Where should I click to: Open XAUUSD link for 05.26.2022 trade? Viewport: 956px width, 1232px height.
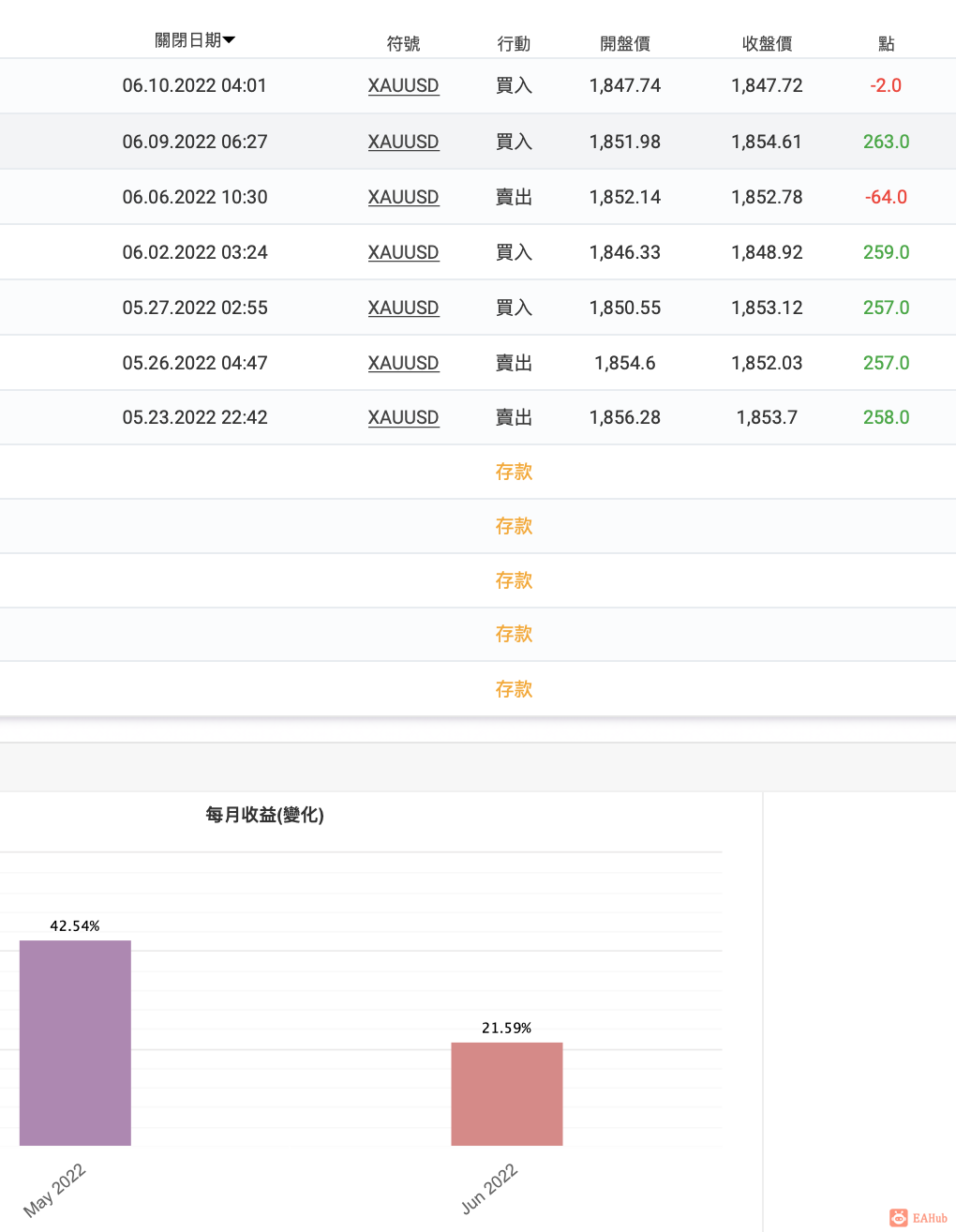point(403,363)
